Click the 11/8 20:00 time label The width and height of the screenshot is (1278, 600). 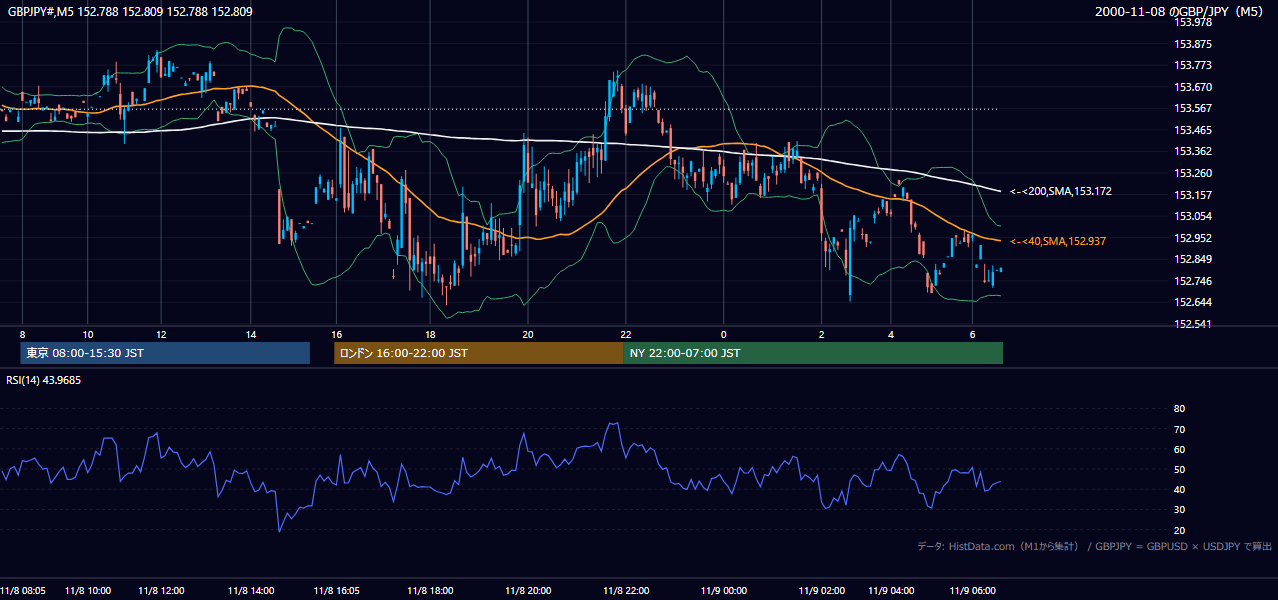point(528,590)
